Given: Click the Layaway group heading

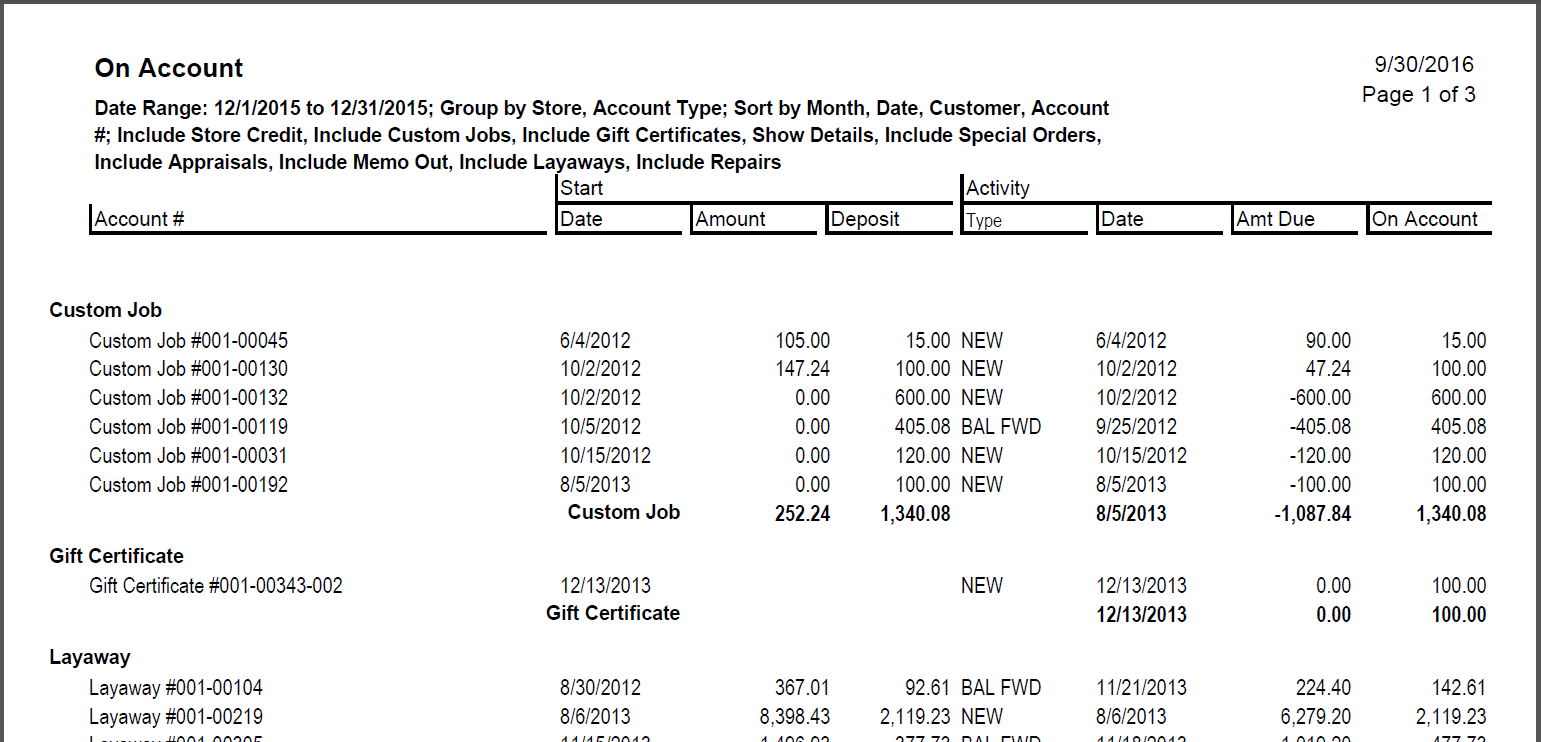Looking at the screenshot, I should 90,657.
